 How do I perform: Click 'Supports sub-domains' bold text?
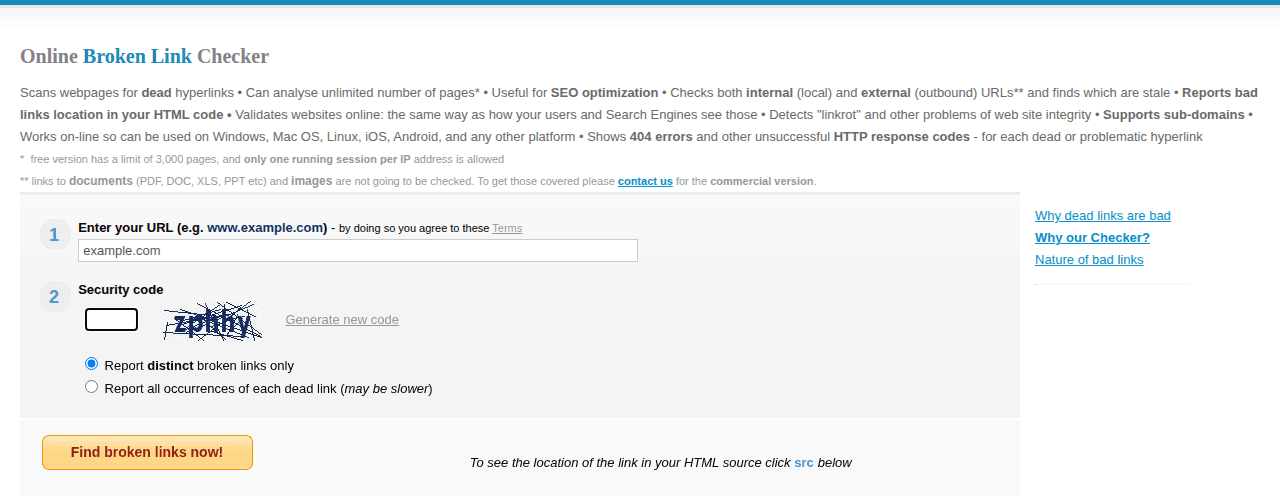[x=1174, y=114]
